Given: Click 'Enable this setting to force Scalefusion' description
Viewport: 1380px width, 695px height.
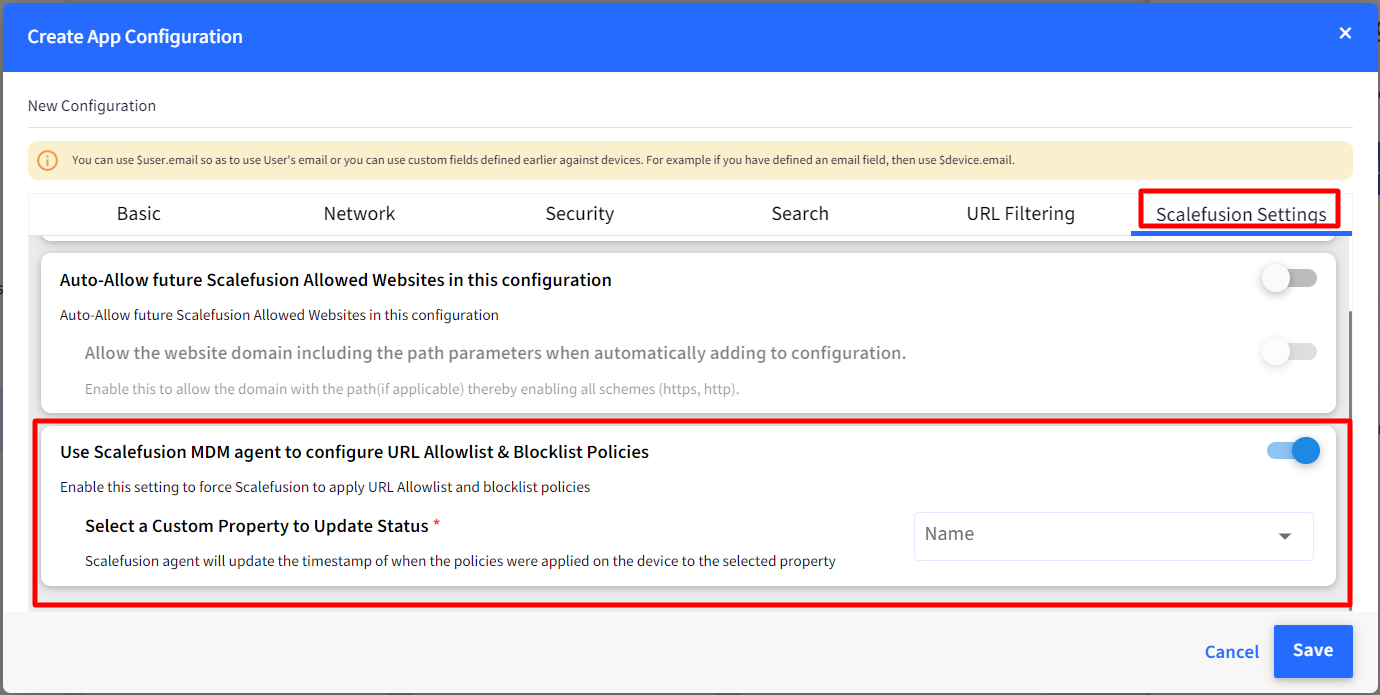Looking at the screenshot, I should (x=325, y=488).
